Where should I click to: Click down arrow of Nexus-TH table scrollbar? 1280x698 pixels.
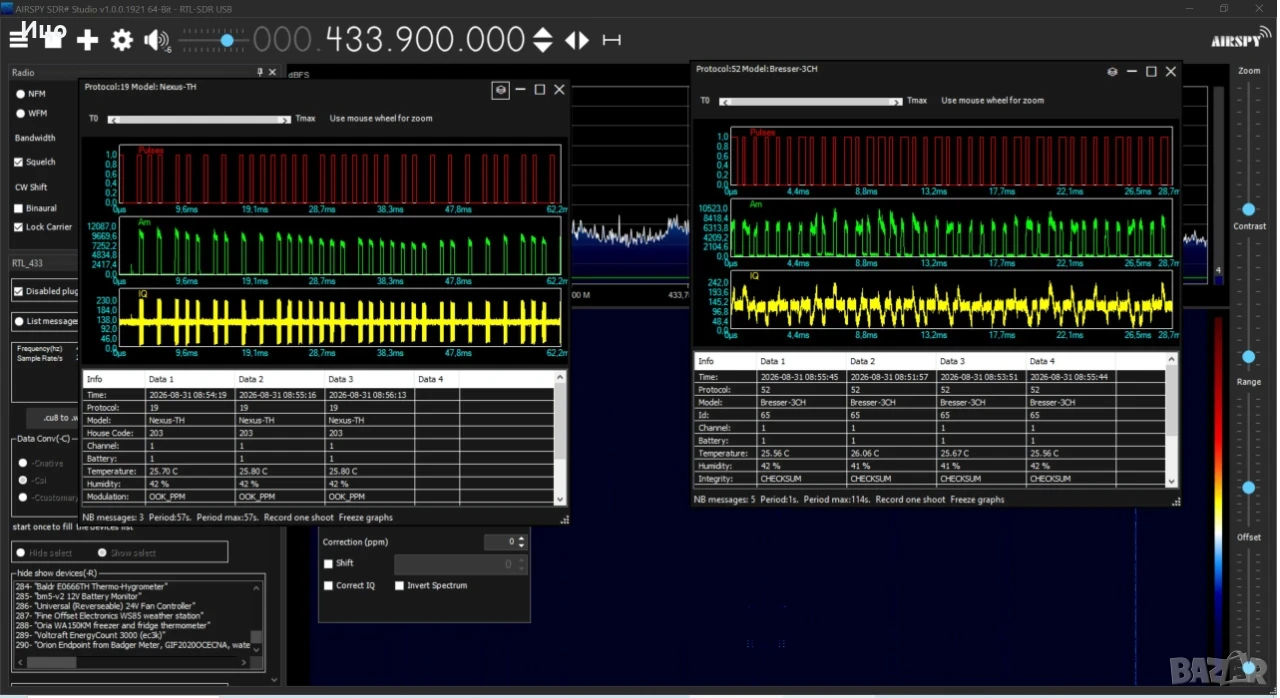[560, 498]
